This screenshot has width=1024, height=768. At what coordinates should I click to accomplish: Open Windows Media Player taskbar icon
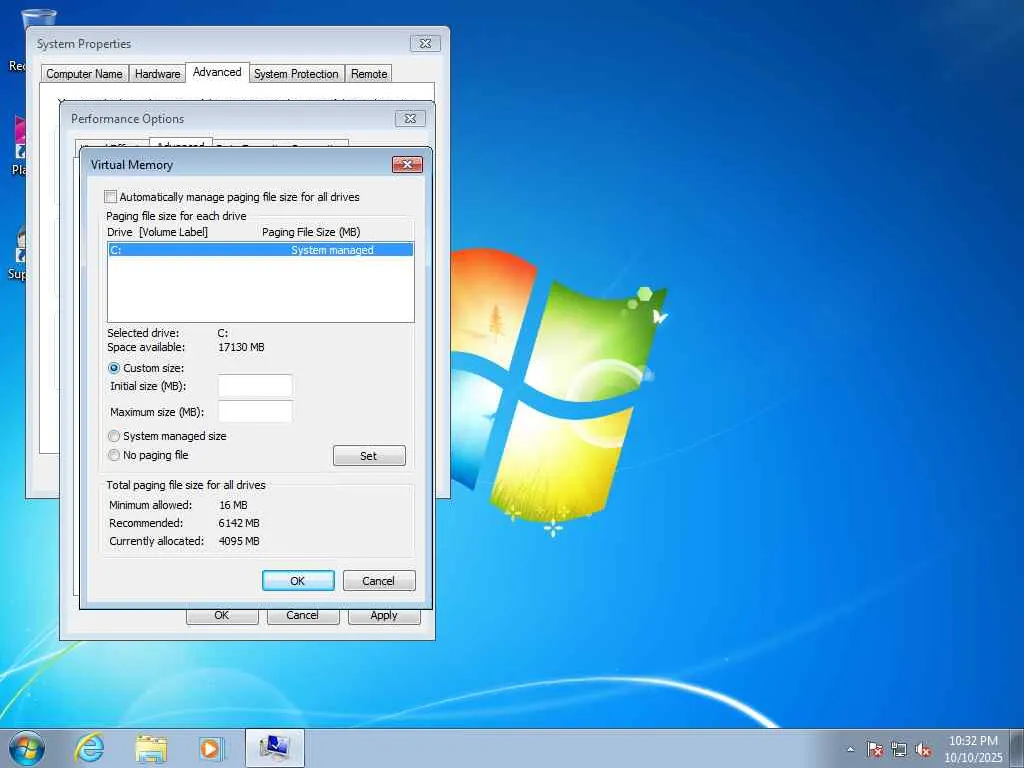point(212,748)
